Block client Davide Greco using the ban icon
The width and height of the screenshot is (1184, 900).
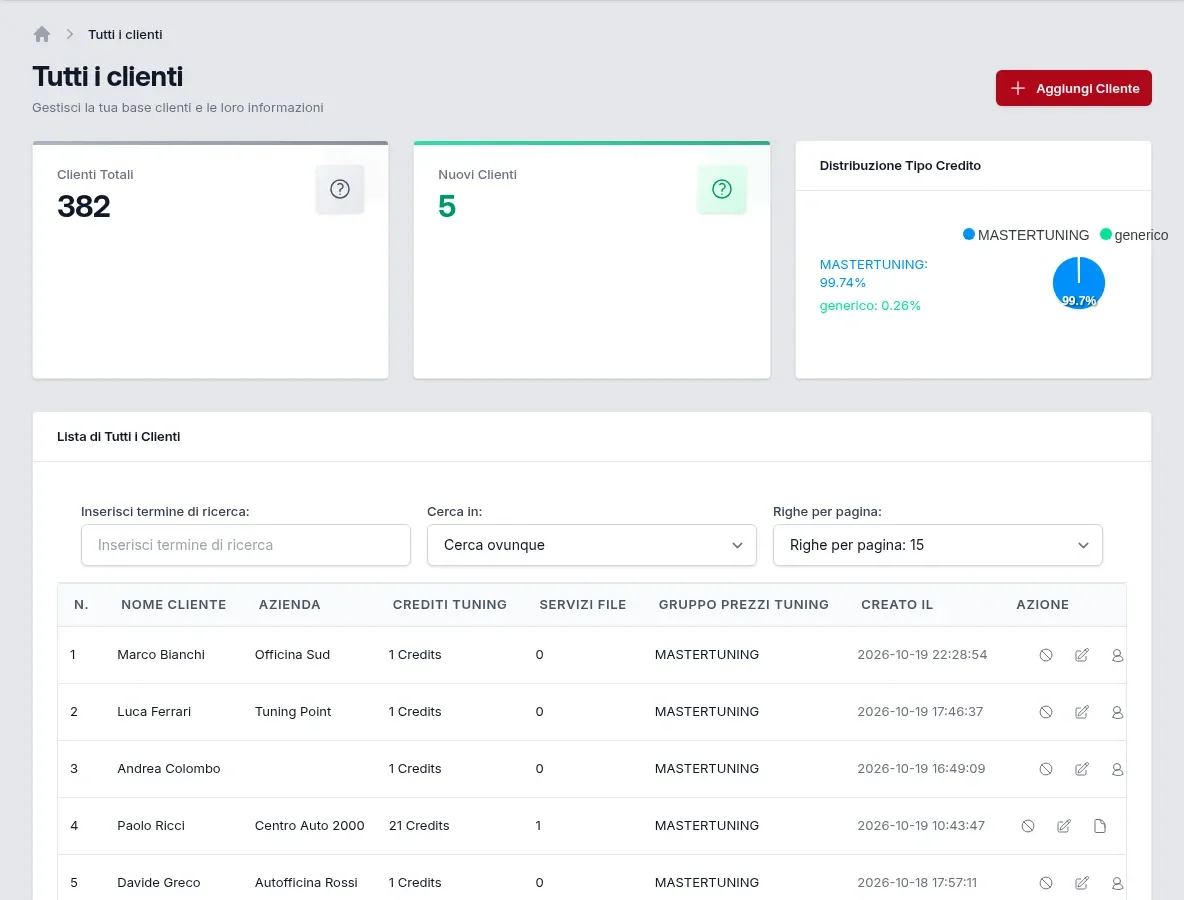click(x=1046, y=883)
